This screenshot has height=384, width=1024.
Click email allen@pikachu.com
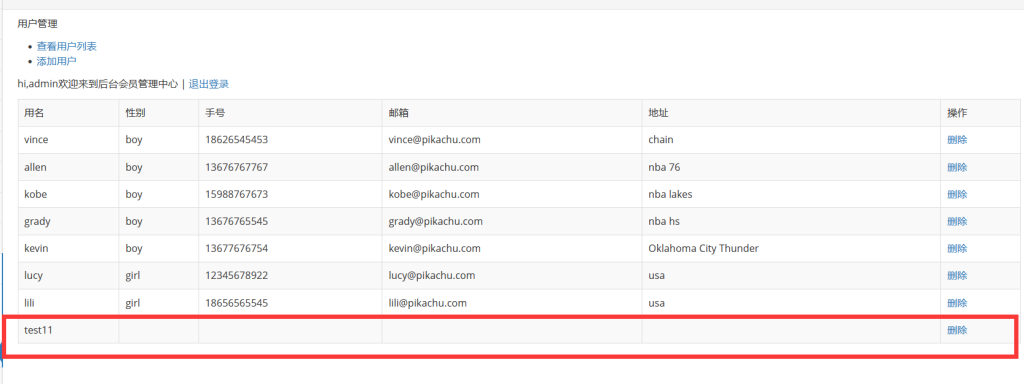433,167
